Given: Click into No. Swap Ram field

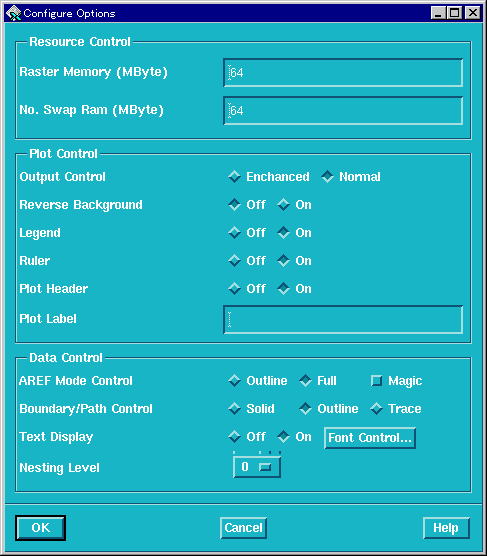Looking at the screenshot, I should 343,111.
